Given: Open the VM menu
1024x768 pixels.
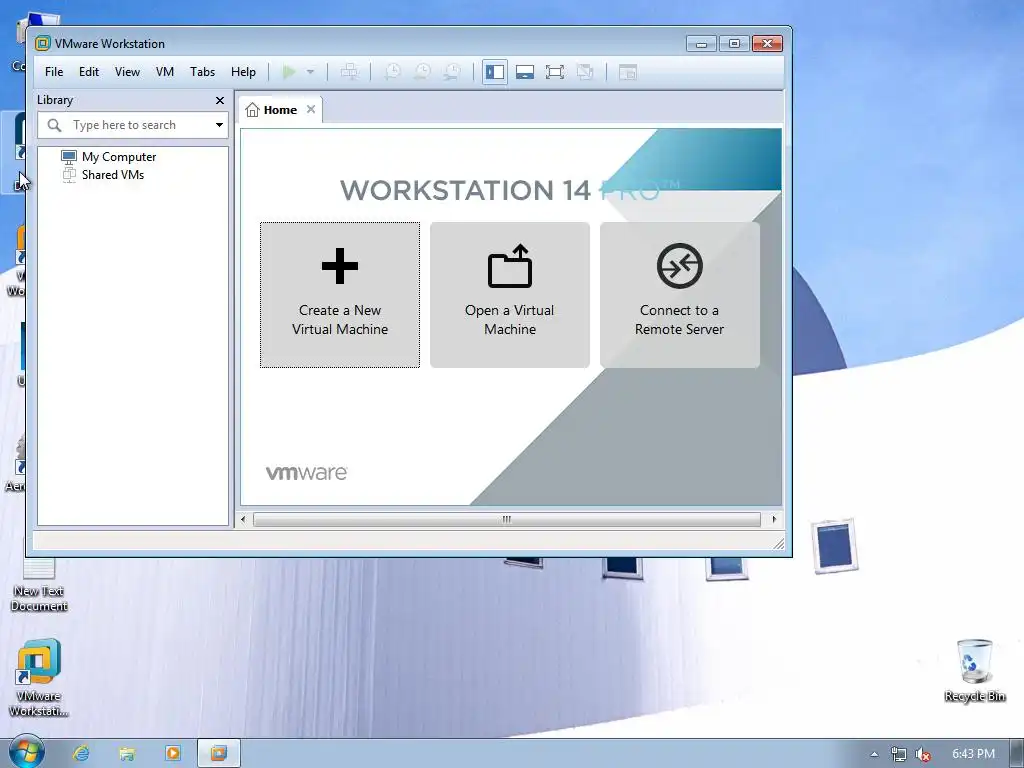Looking at the screenshot, I should pos(165,72).
